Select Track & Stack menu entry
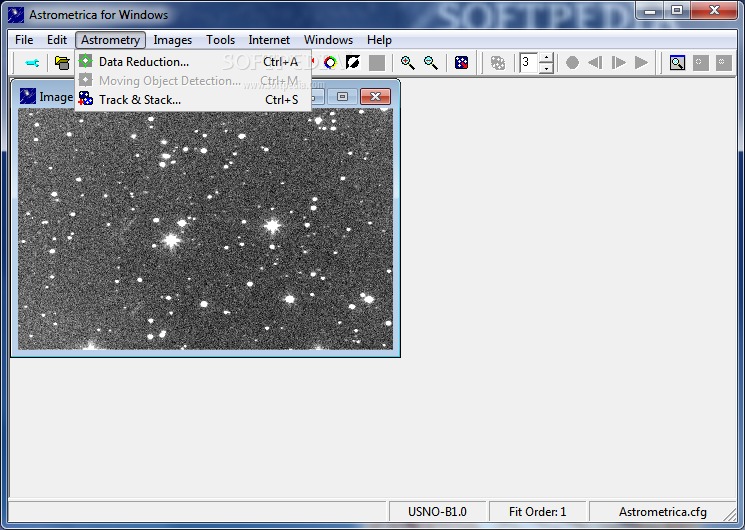 tap(139, 100)
